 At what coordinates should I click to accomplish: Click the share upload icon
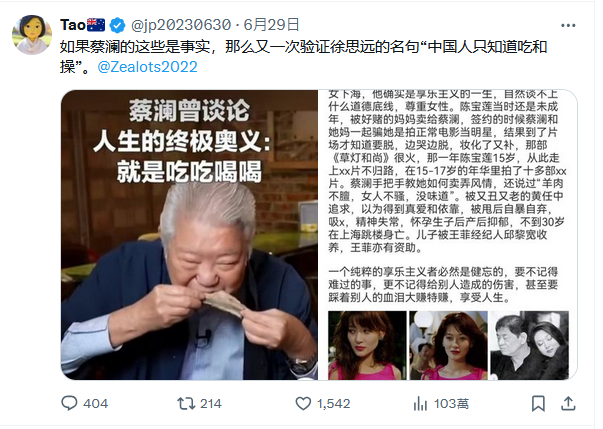(x=568, y=403)
